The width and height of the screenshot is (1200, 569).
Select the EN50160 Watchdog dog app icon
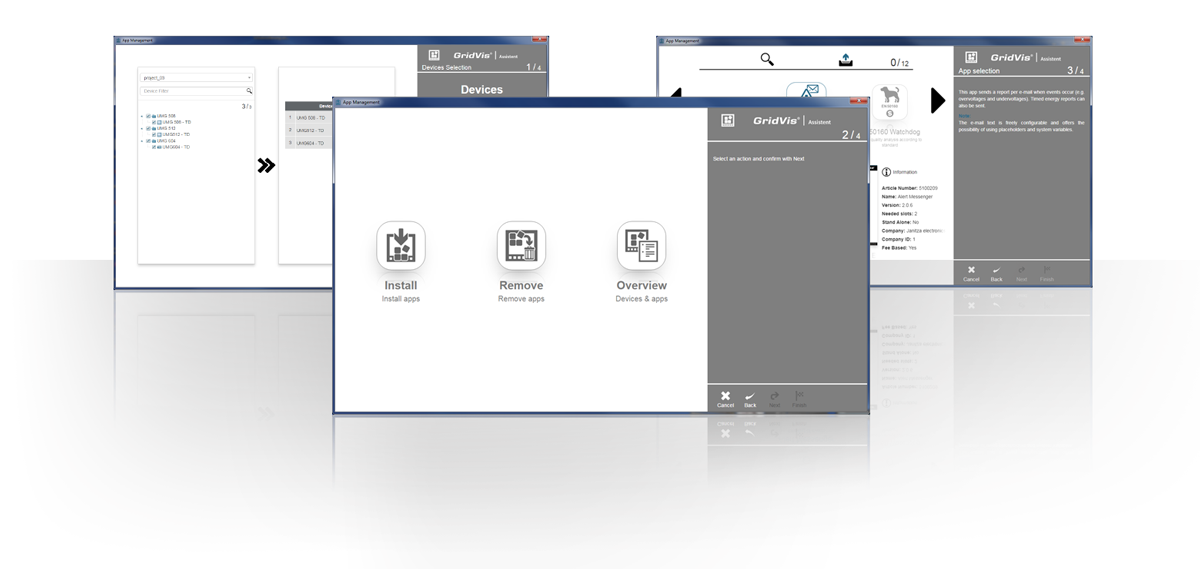(x=889, y=104)
